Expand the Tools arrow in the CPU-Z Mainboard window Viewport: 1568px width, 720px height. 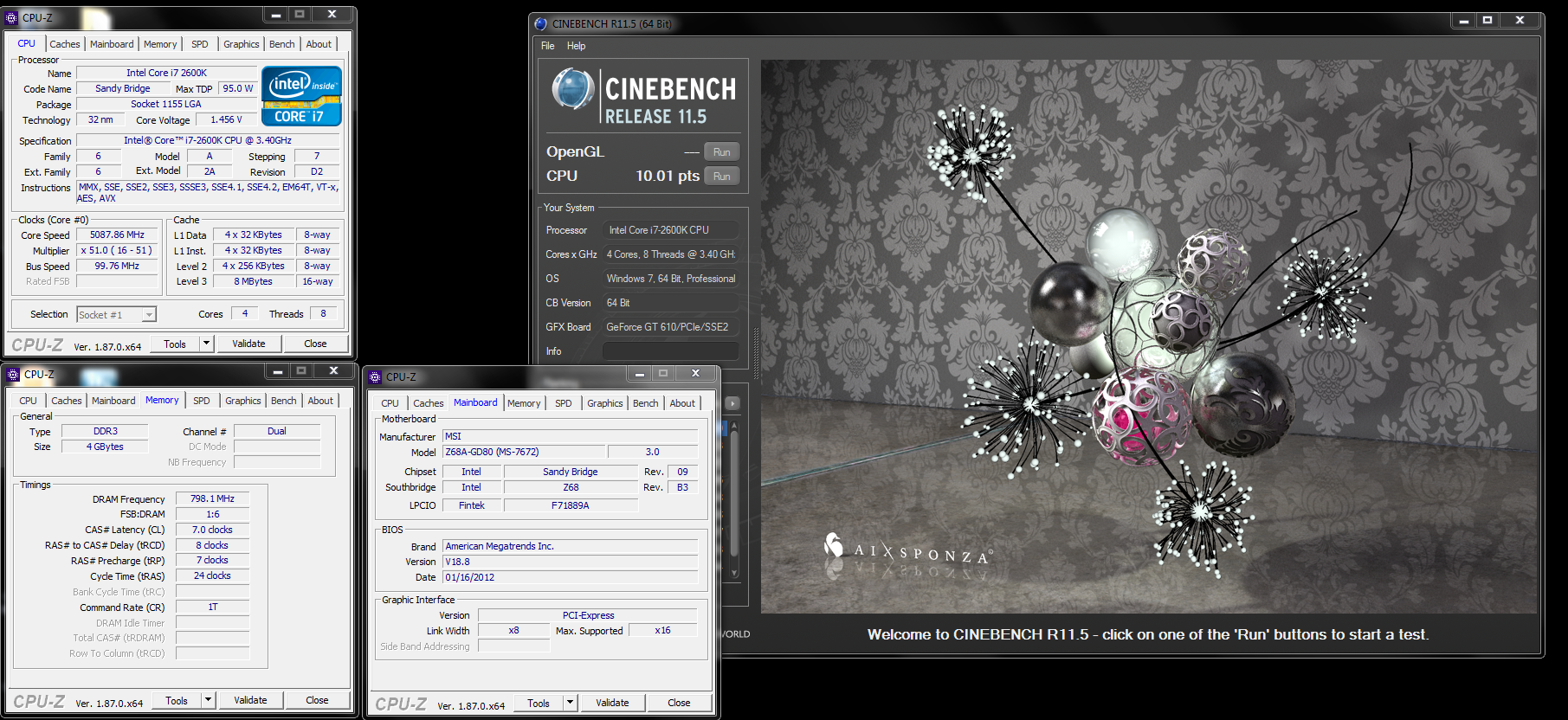point(570,703)
